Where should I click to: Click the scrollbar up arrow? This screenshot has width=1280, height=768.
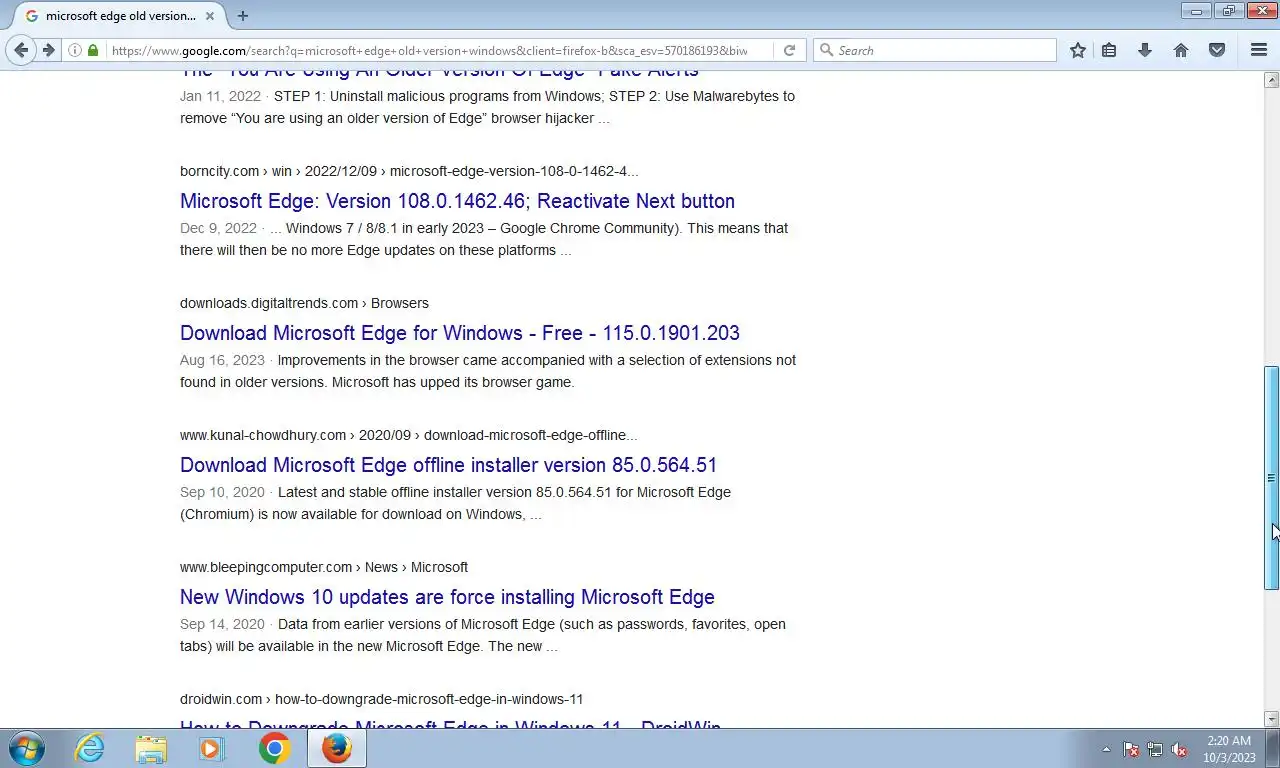click(x=1272, y=80)
